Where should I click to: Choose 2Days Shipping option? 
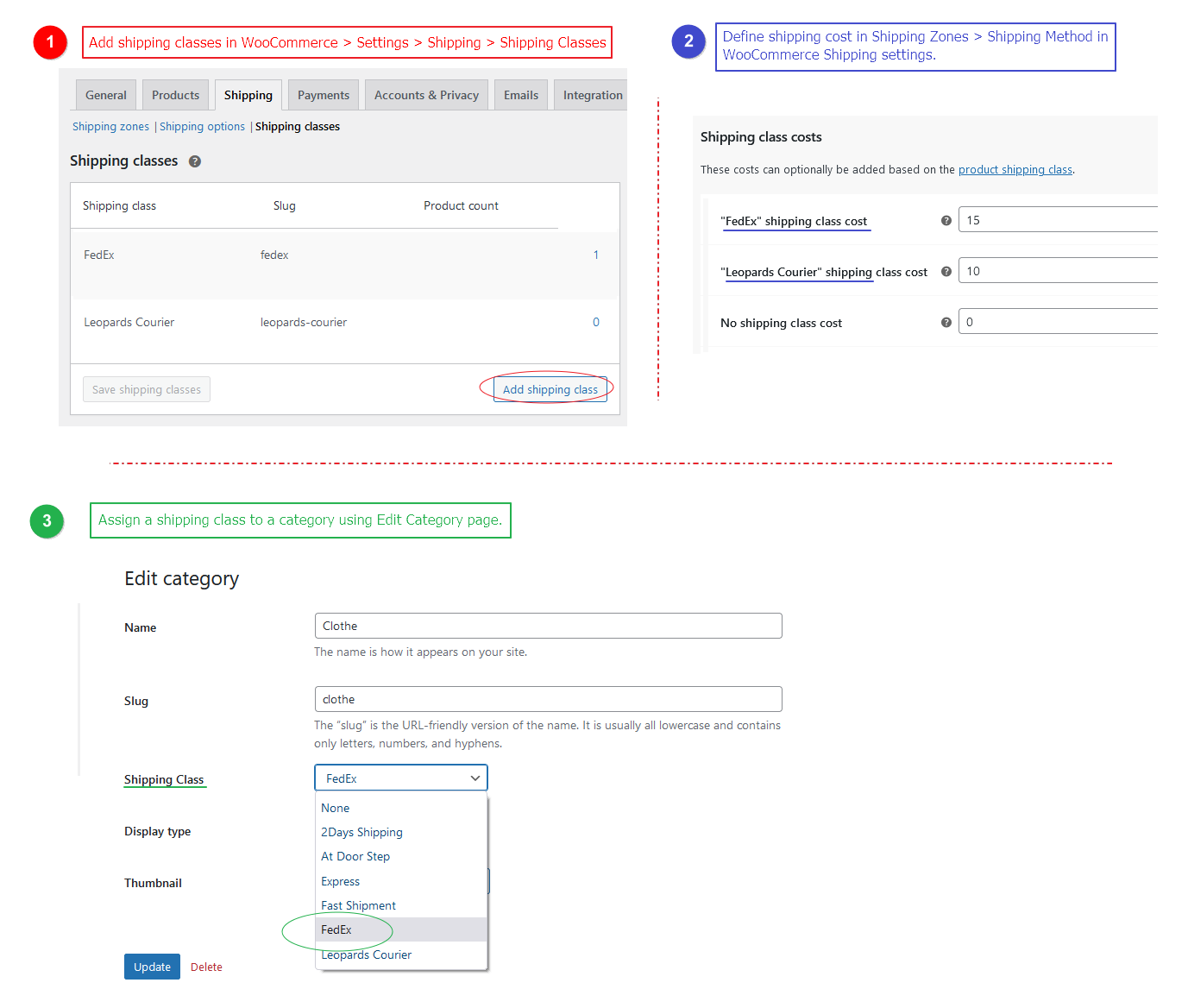click(x=402, y=832)
